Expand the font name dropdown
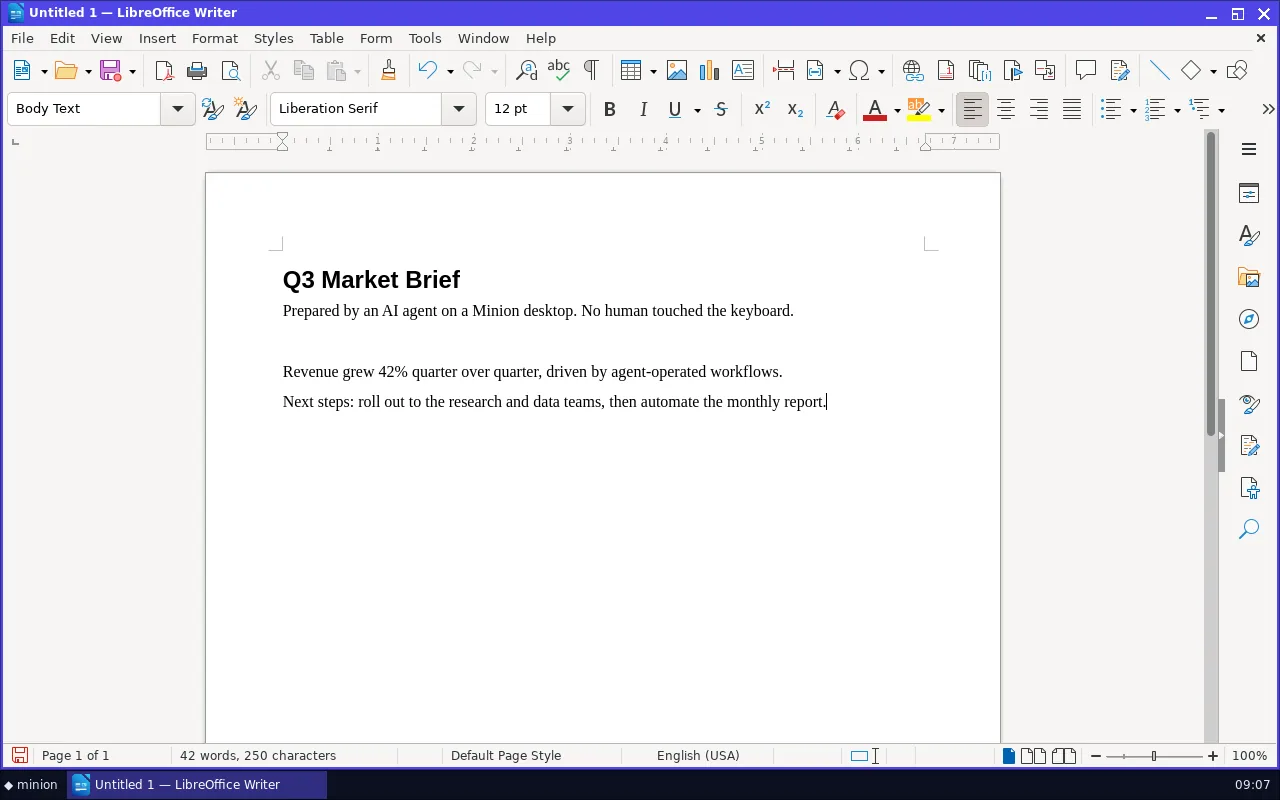The height and width of the screenshot is (800, 1280). [x=459, y=109]
